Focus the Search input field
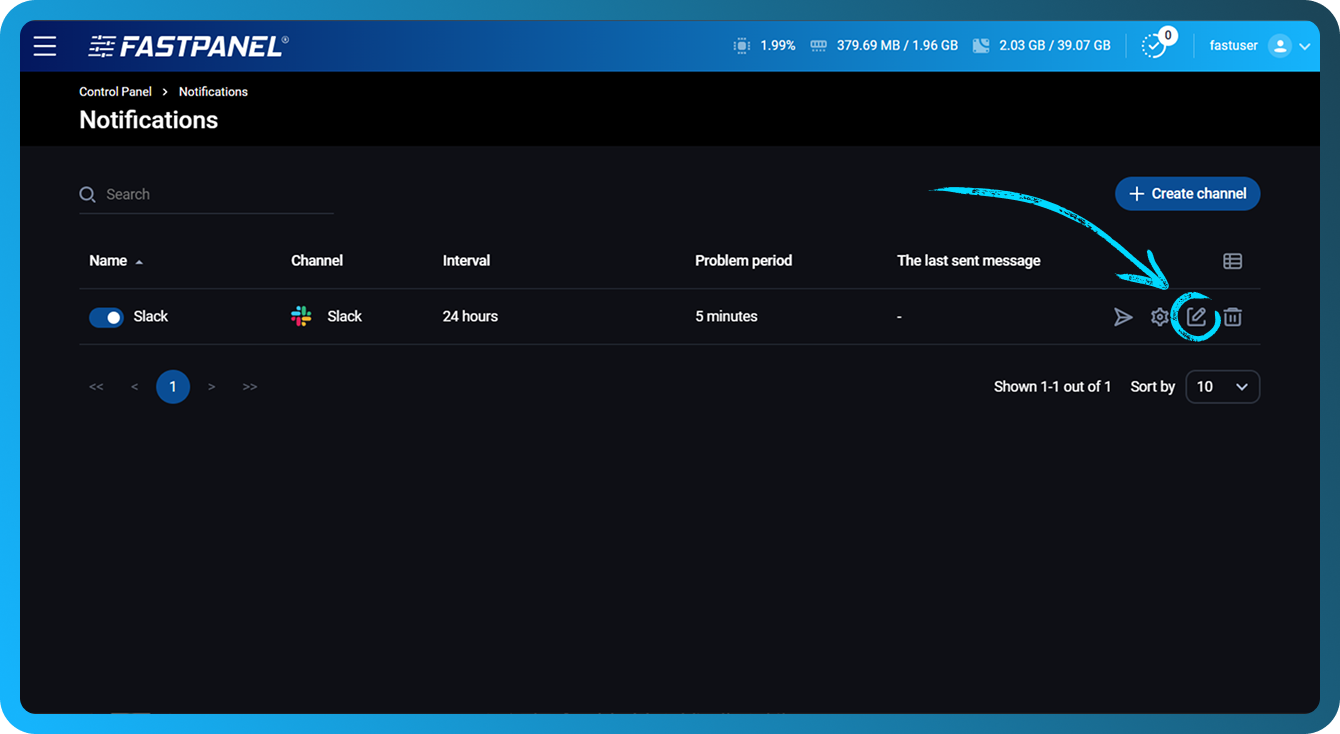 215,195
